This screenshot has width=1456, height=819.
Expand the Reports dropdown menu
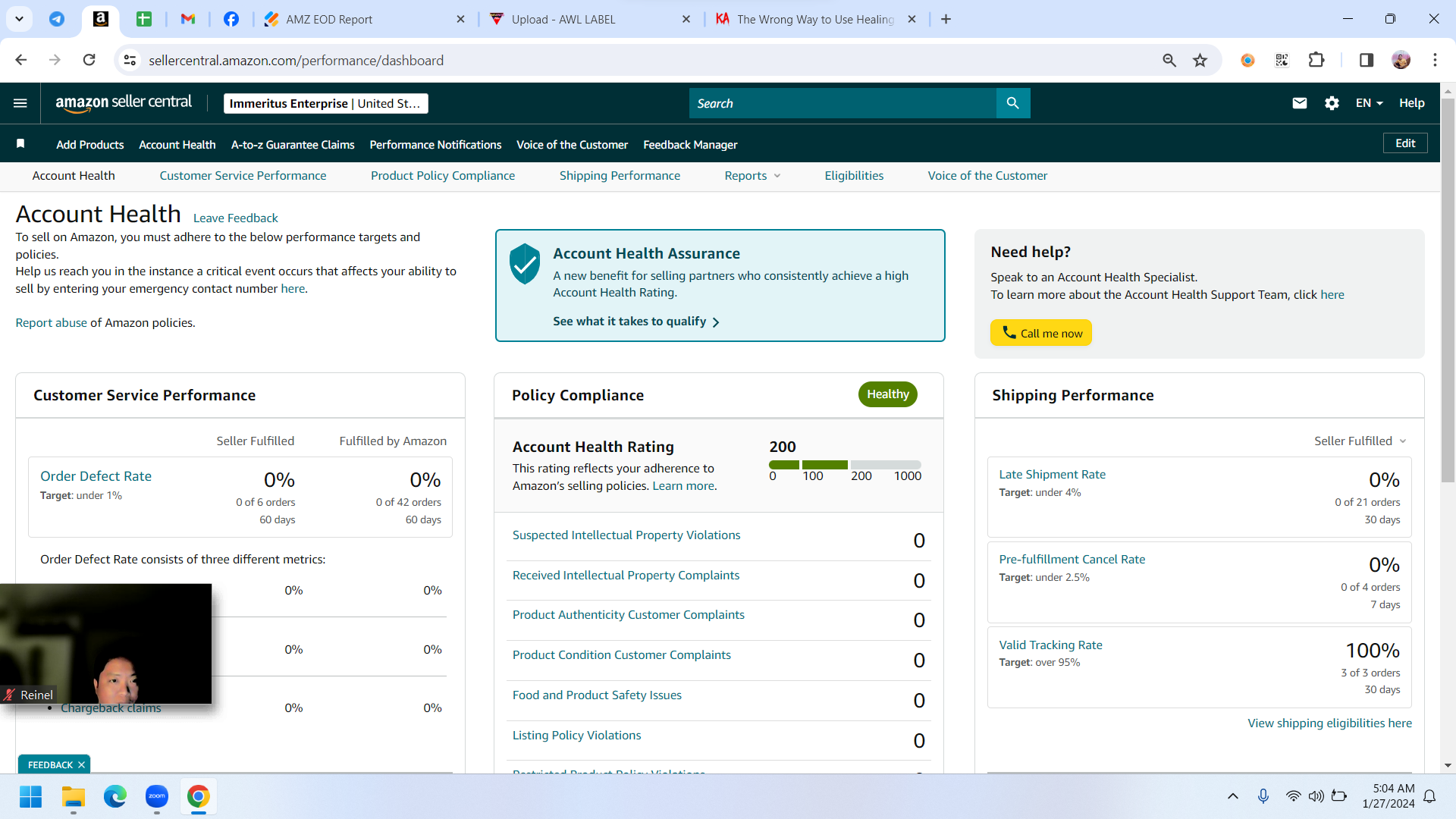pyautogui.click(x=752, y=176)
